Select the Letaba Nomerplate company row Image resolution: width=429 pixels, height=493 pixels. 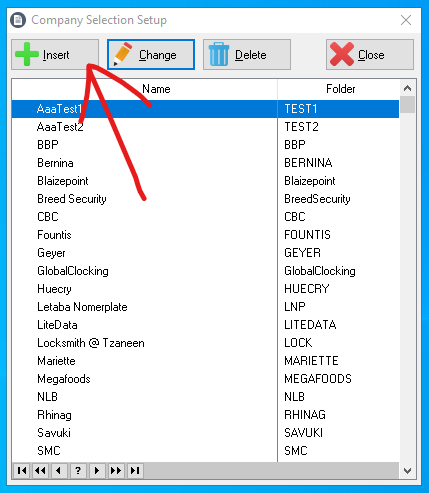coord(205,307)
